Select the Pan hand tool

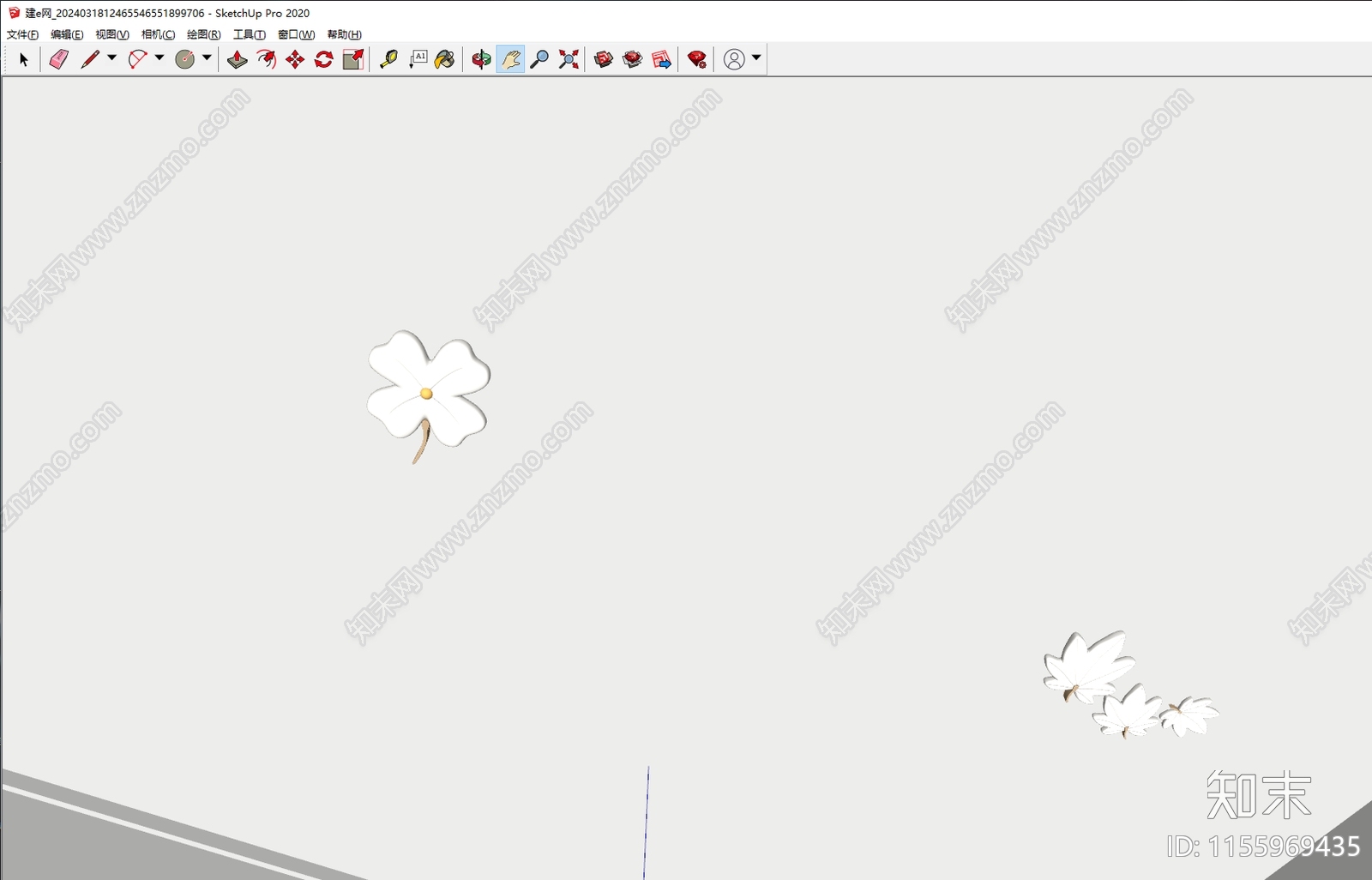[510, 59]
